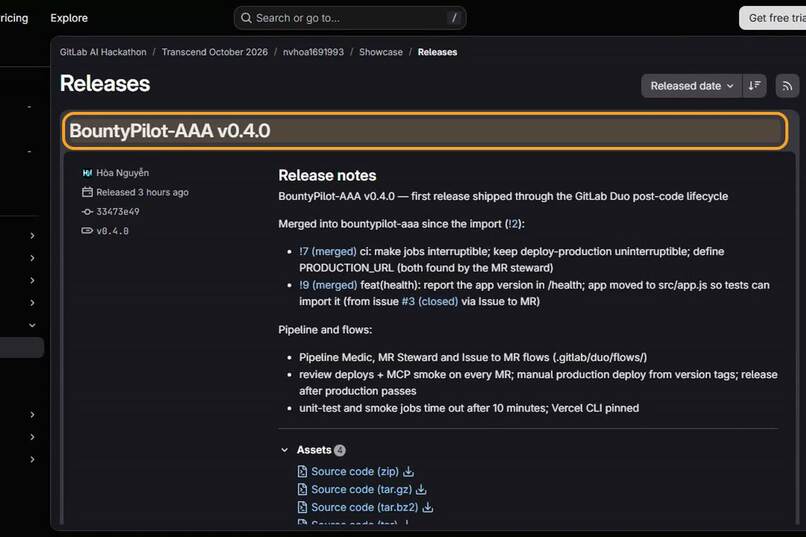The height and width of the screenshot is (537, 806).
Task: Open merge request !7 (merged) link
Action: 327,251
